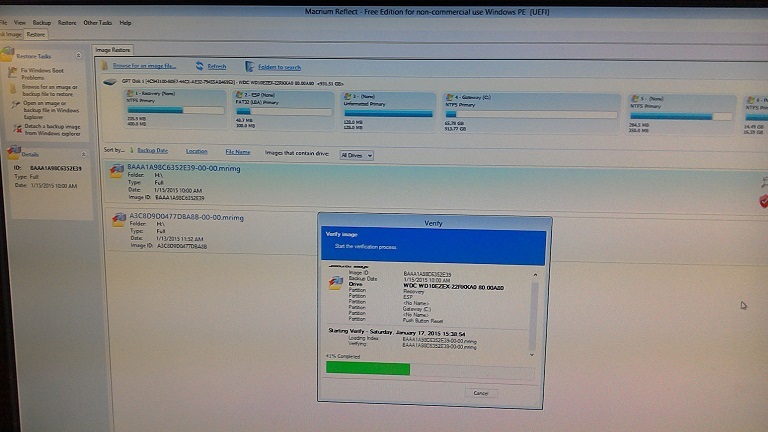This screenshot has height=432, width=768.
Task: Select the 3 - unformatted primary partition
Action: point(388,112)
